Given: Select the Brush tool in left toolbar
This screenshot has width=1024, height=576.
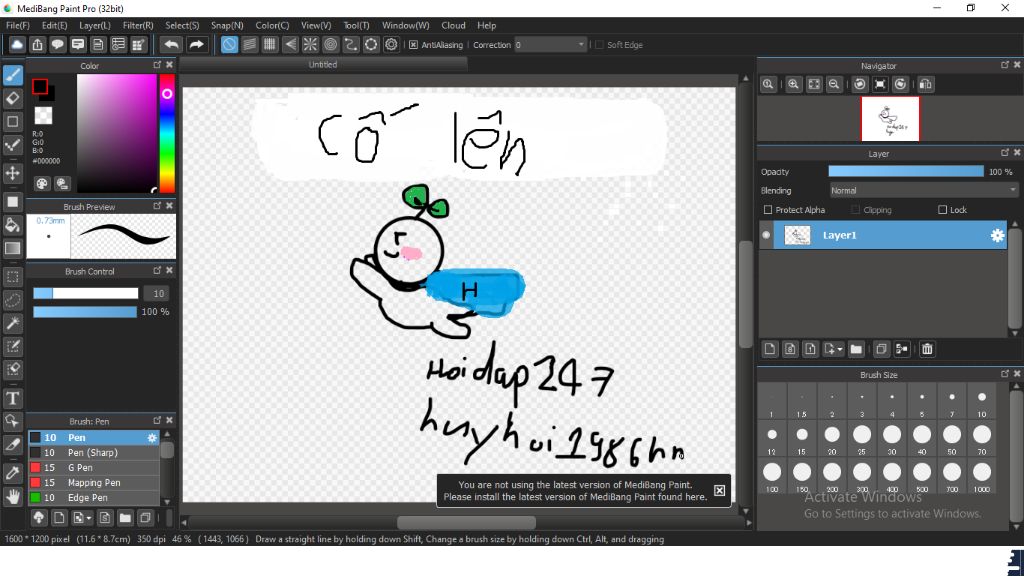Looking at the screenshot, I should (x=12, y=75).
